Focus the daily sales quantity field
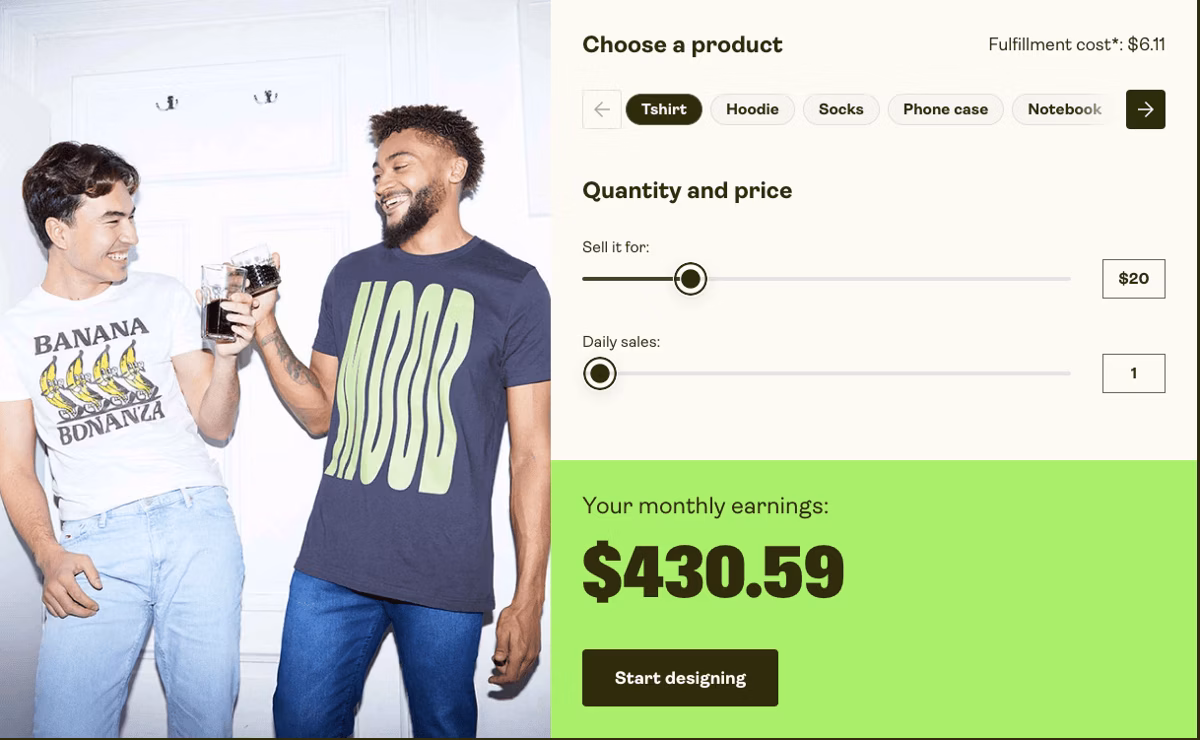Screen dimensions: 1200x740 pyautogui.click(x=1133, y=373)
